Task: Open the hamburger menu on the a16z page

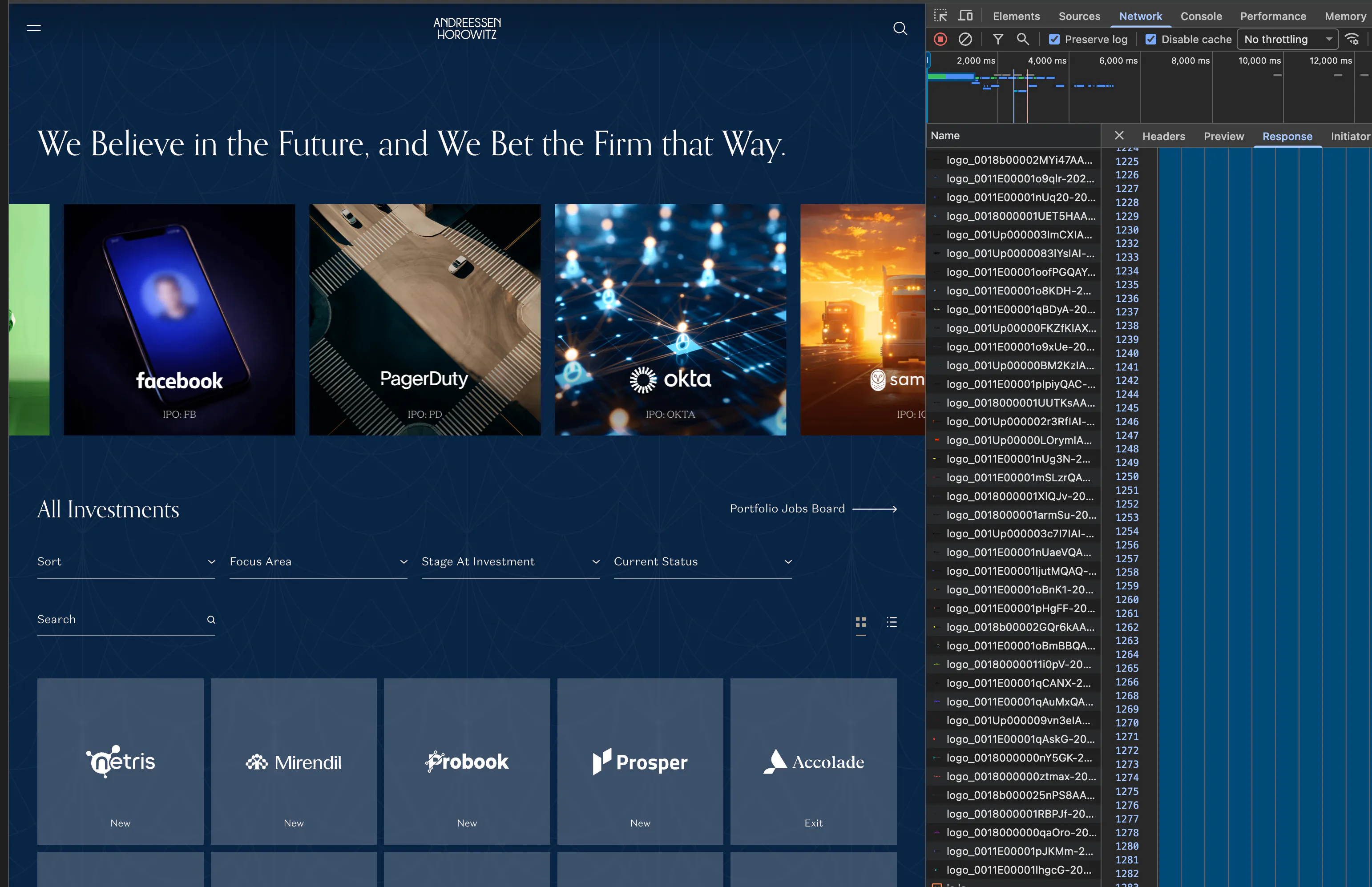Action: pos(34,28)
